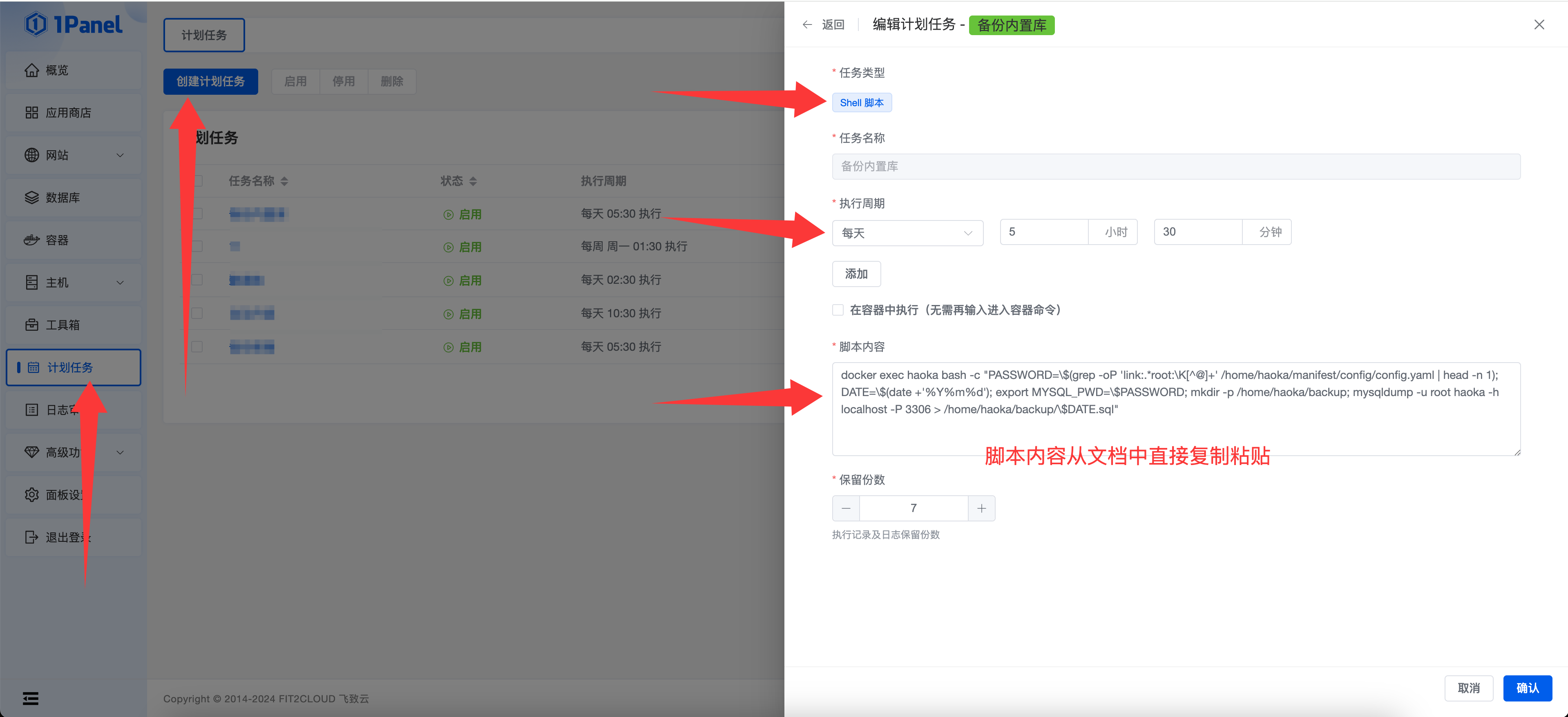Check the first task row's checkbox

tap(197, 214)
